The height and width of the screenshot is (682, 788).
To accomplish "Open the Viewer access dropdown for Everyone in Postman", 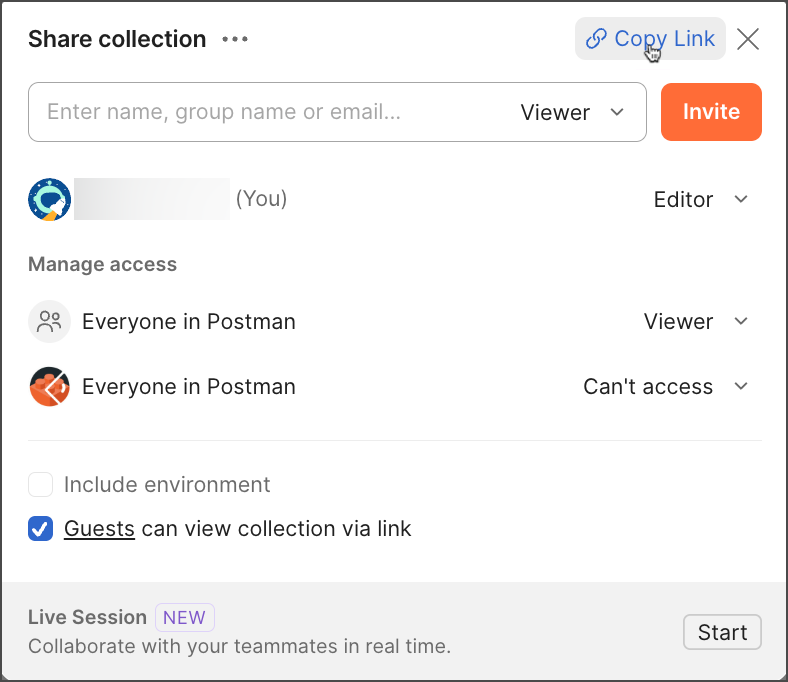I will coord(695,322).
